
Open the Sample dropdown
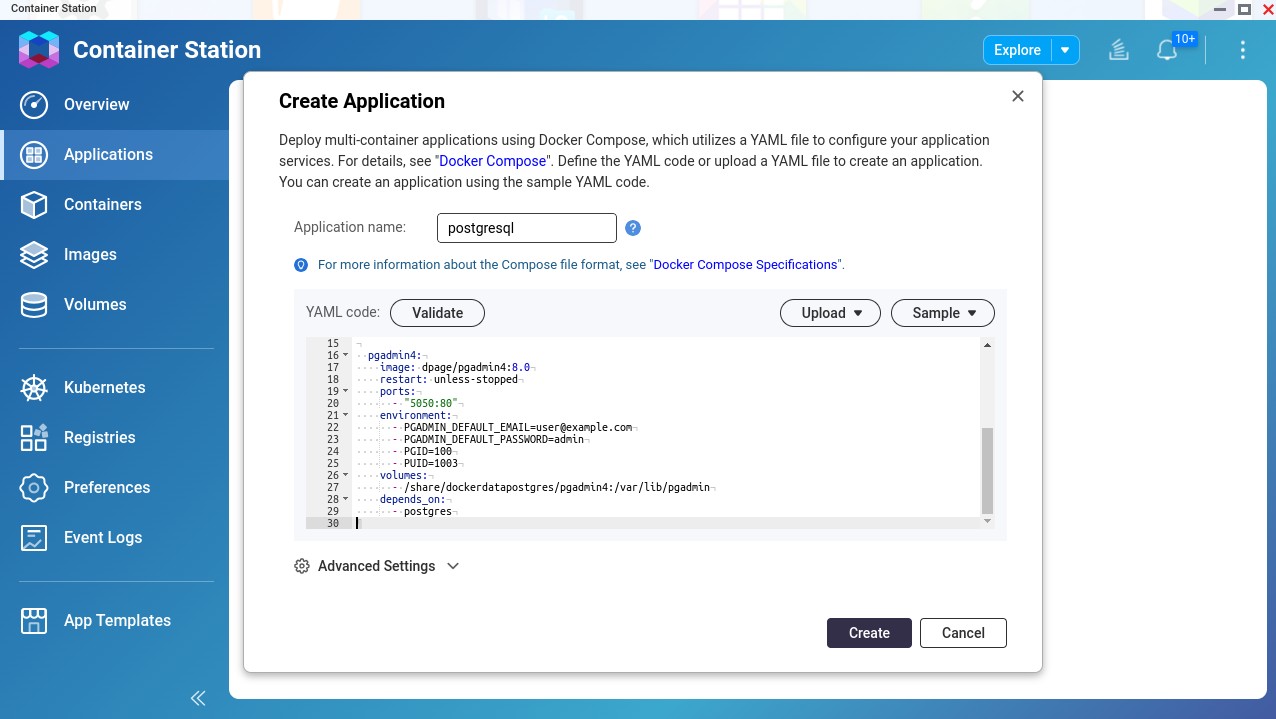click(x=941, y=312)
